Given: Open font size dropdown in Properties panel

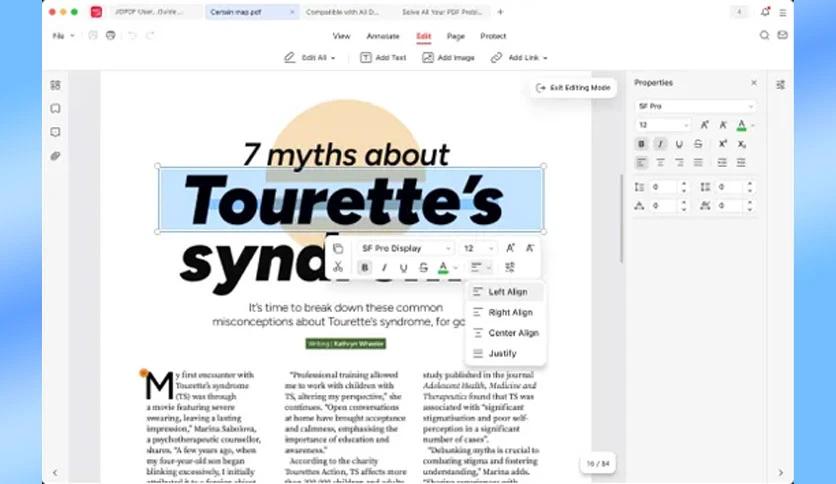Looking at the screenshot, I should point(663,125).
